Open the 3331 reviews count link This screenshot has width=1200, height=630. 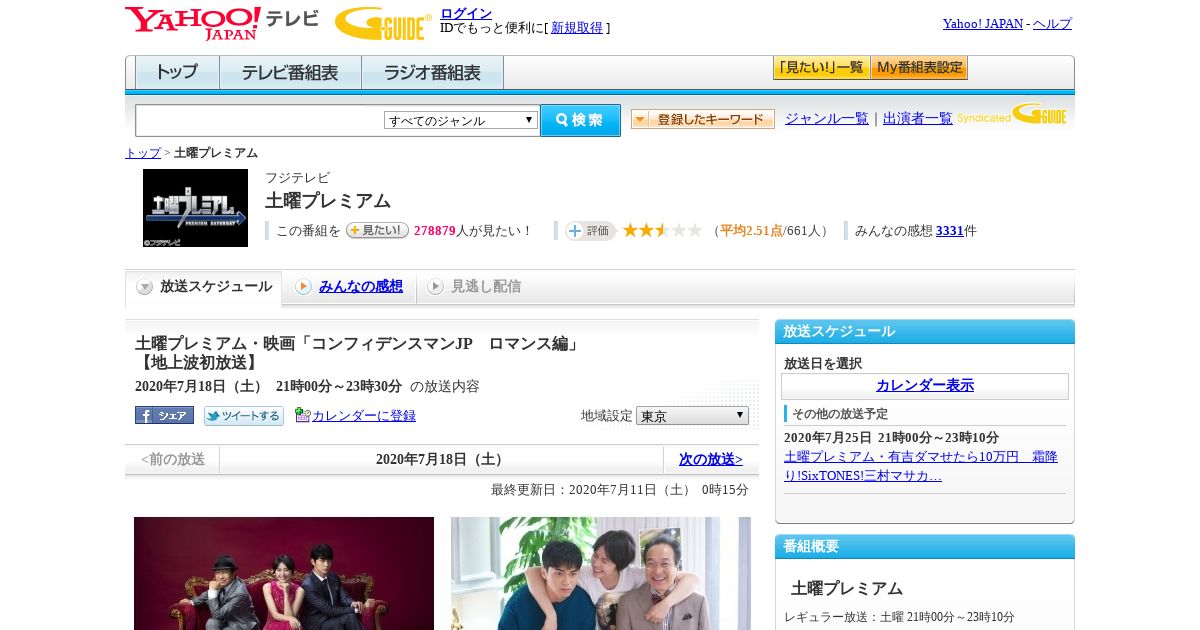(x=950, y=231)
